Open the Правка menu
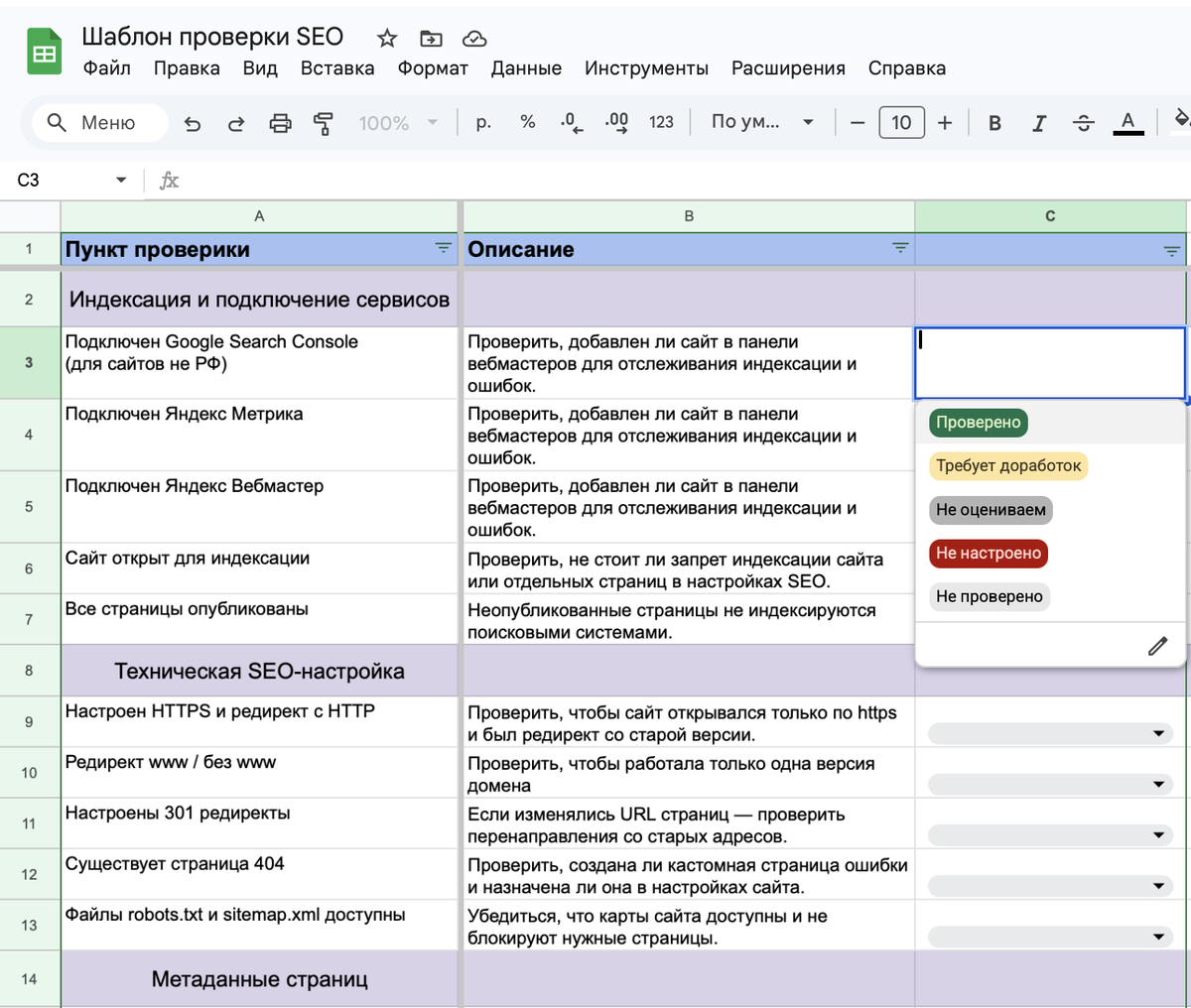This screenshot has width=1191, height=1008. 187,68
